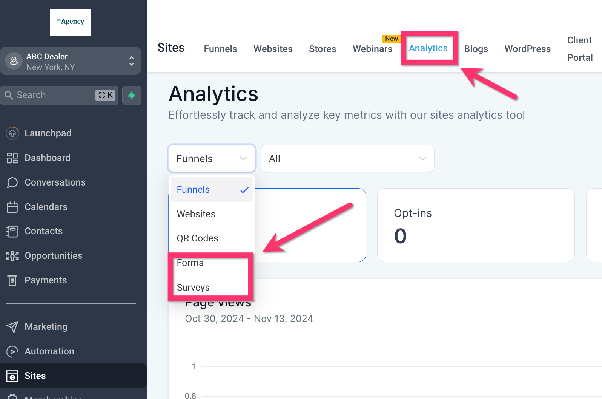Switch to the Stores tab

[x=322, y=49]
